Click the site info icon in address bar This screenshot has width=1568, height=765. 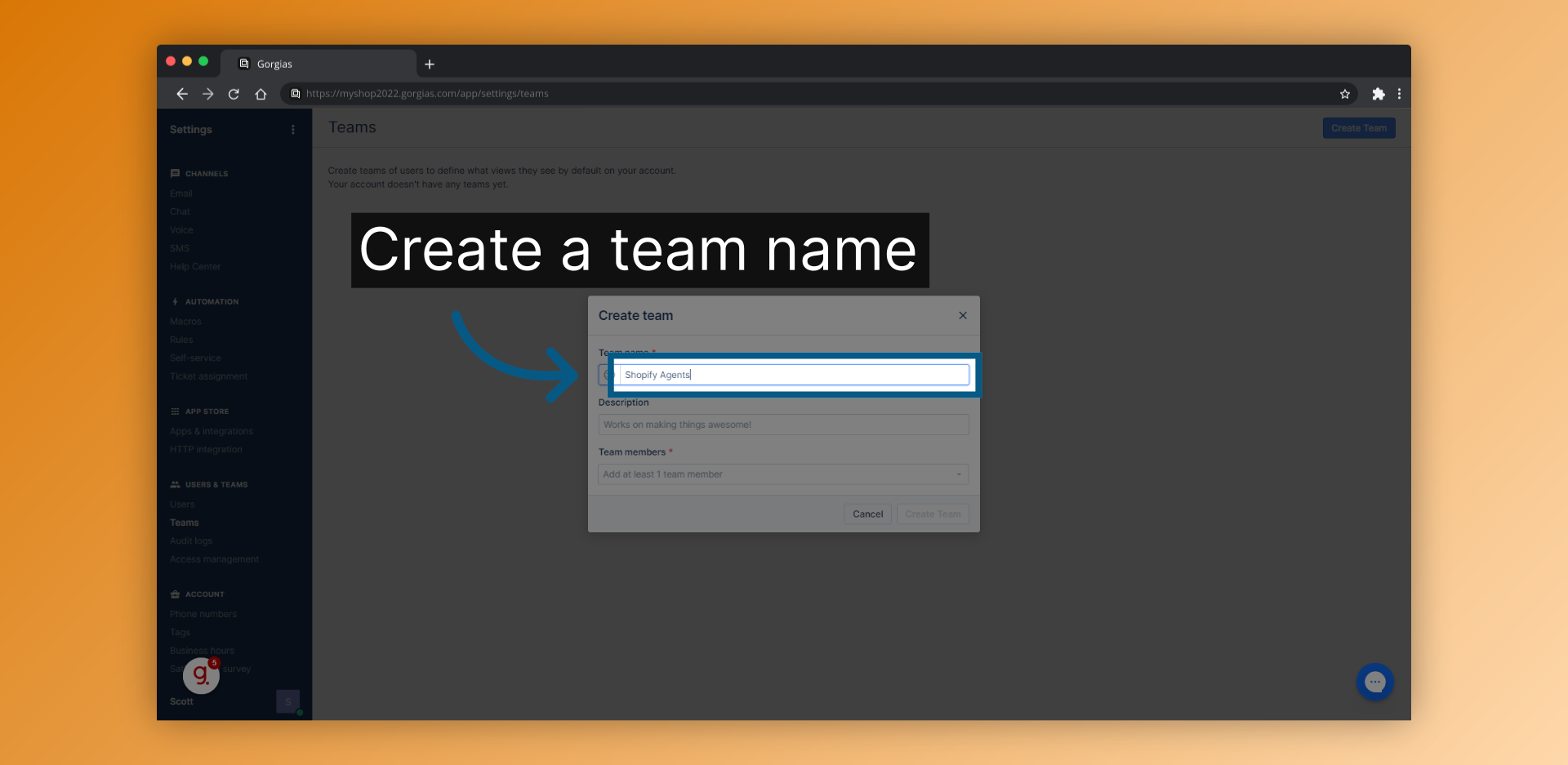click(x=296, y=94)
